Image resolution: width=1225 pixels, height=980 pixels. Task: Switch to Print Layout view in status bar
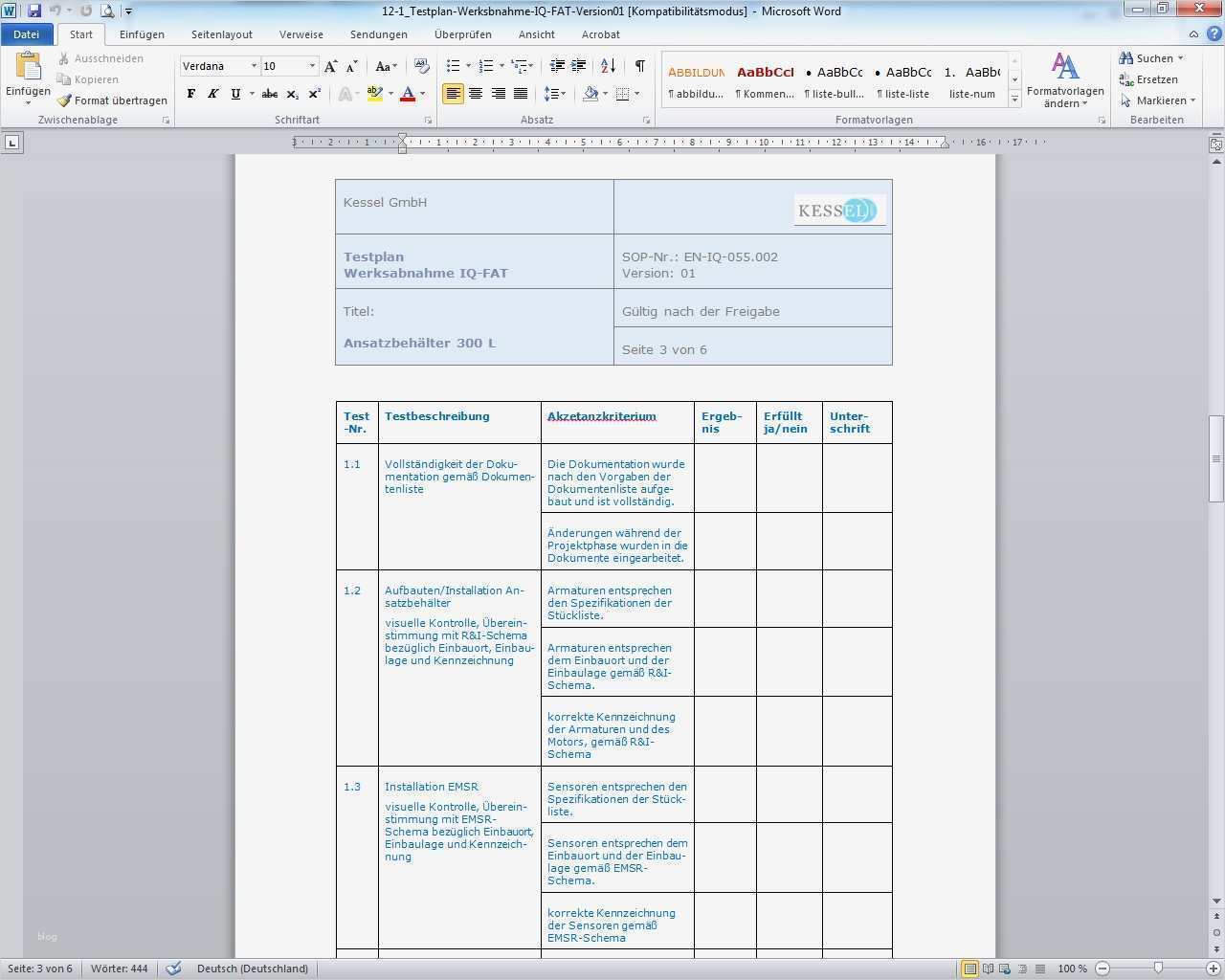(x=969, y=969)
